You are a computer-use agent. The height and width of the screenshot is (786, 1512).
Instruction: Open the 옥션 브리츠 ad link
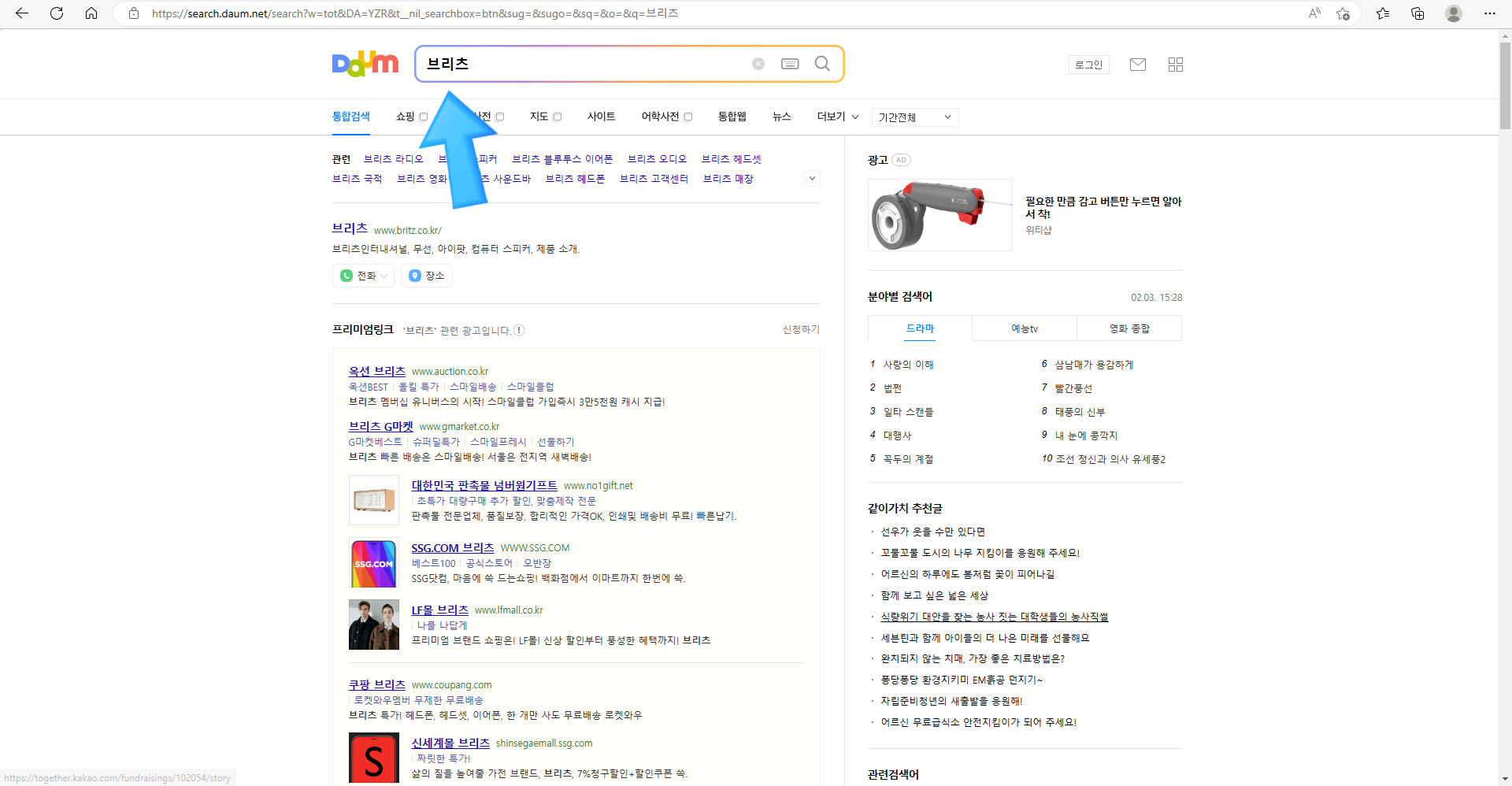(377, 371)
